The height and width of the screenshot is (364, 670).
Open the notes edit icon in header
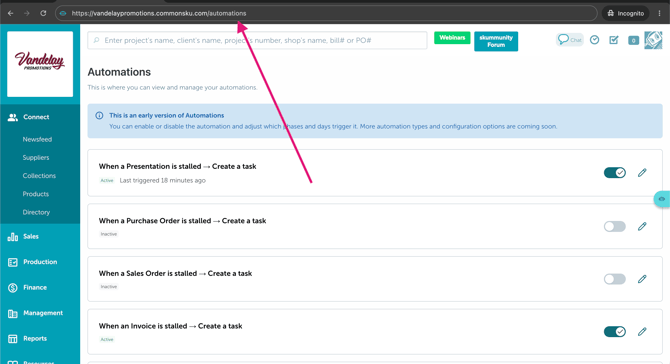click(614, 40)
